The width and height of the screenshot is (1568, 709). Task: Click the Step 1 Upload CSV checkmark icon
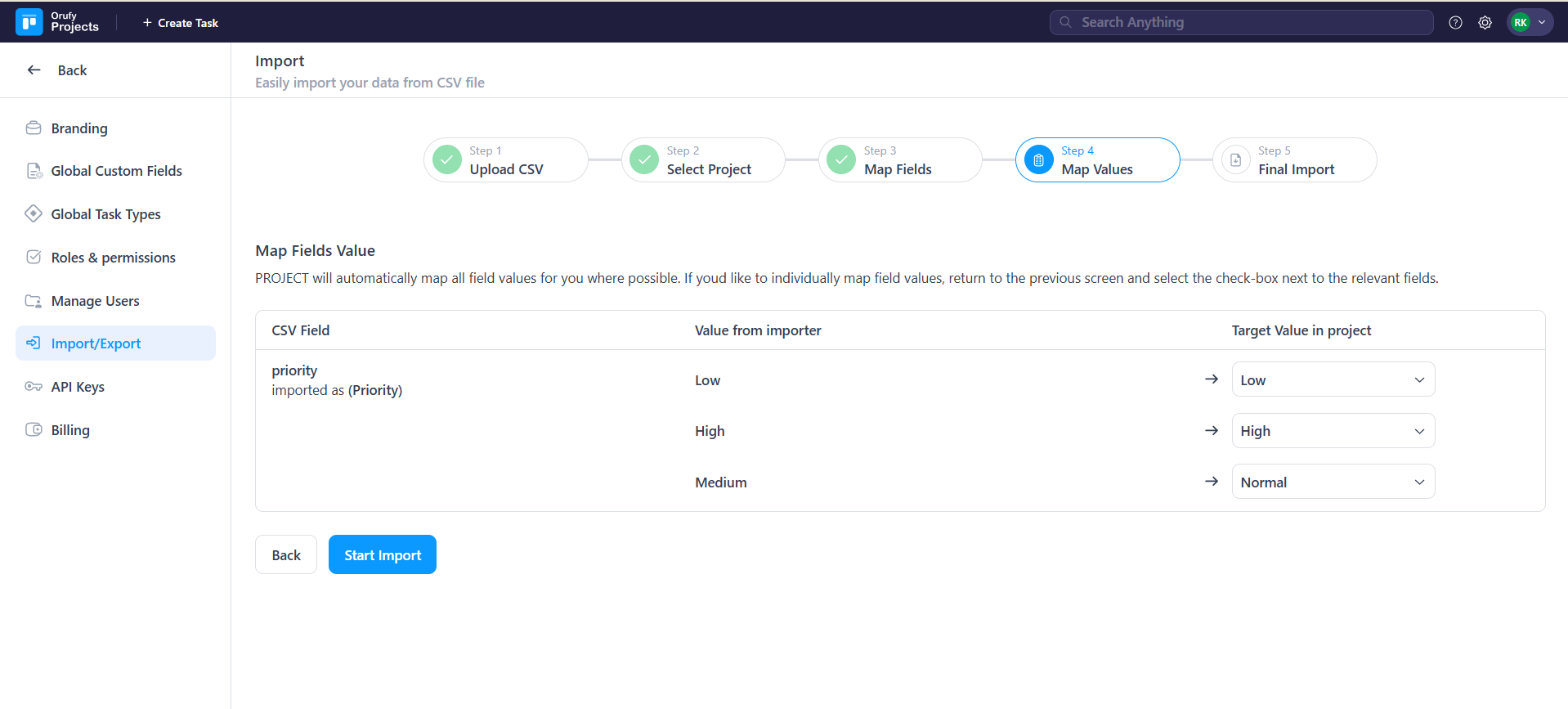coord(447,160)
